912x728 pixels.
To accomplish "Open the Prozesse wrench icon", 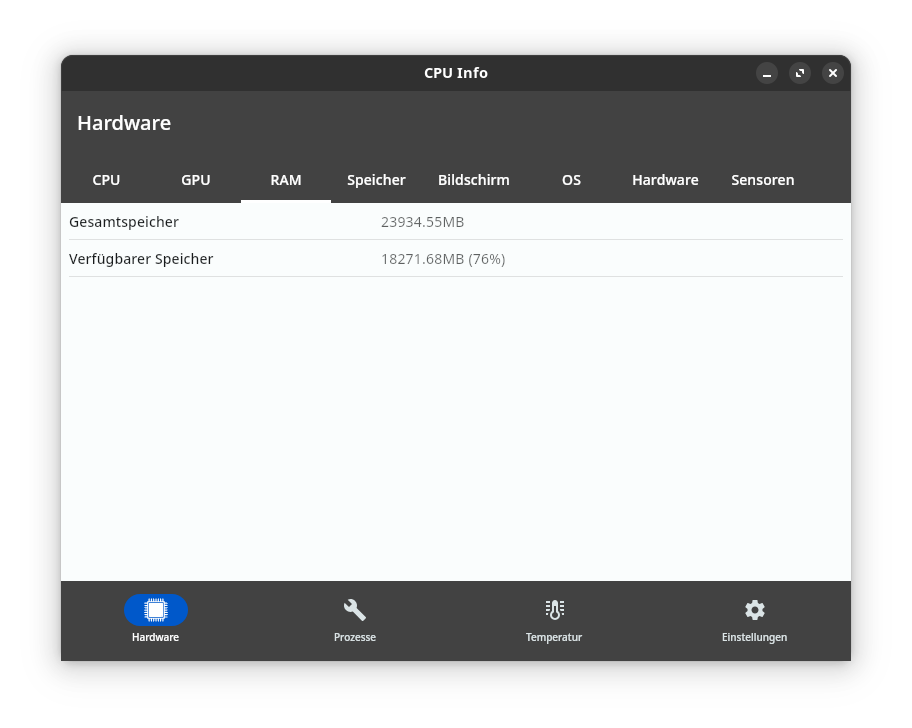I will point(355,610).
